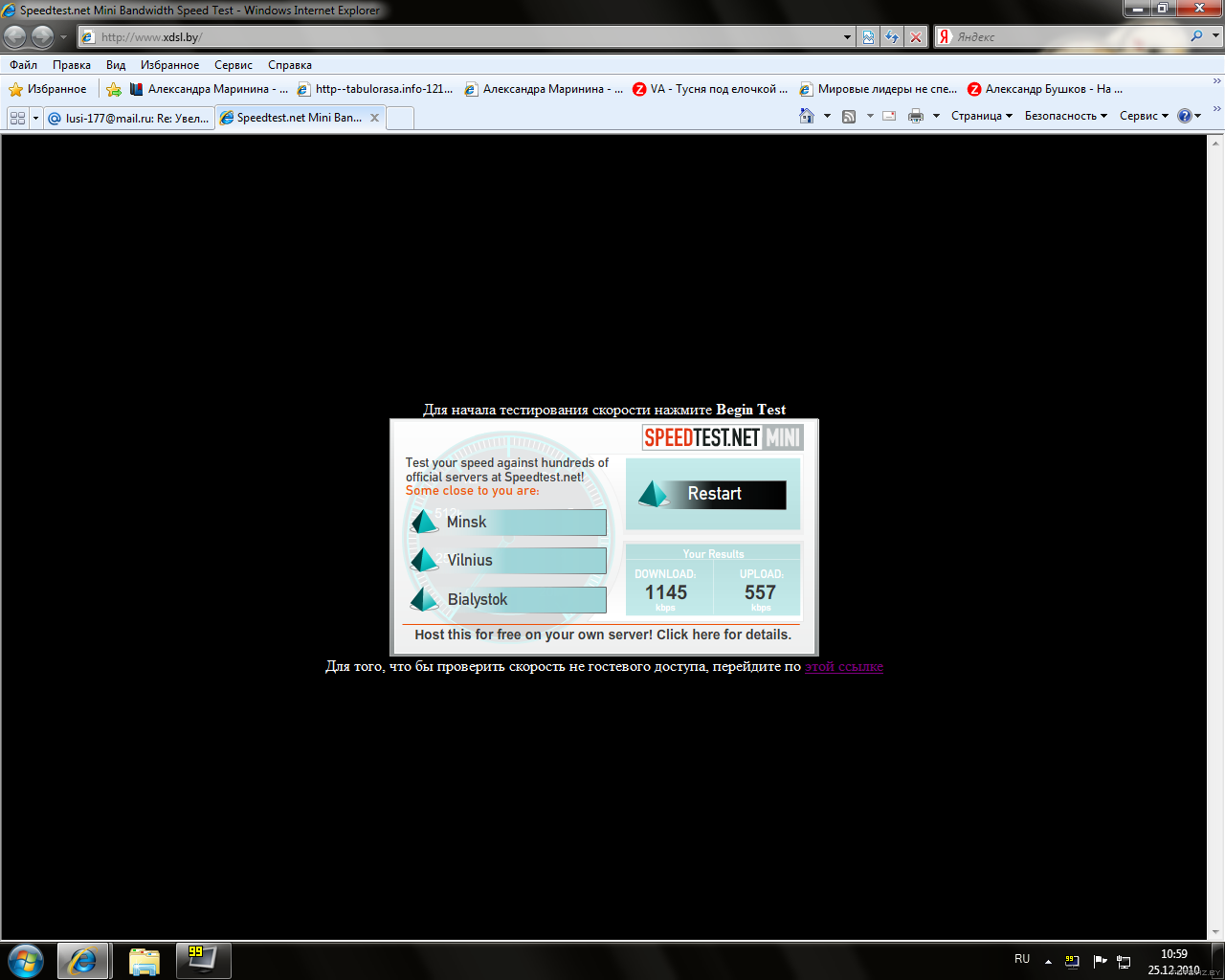1225x980 pixels.
Task: Expand the address bar URL history dropdown
Action: (847, 37)
